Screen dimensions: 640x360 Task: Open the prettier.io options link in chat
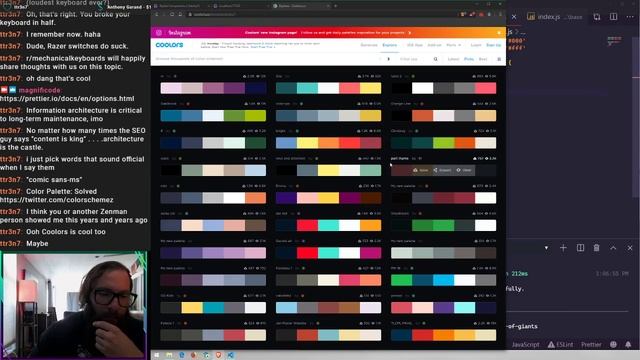[x=67, y=99]
